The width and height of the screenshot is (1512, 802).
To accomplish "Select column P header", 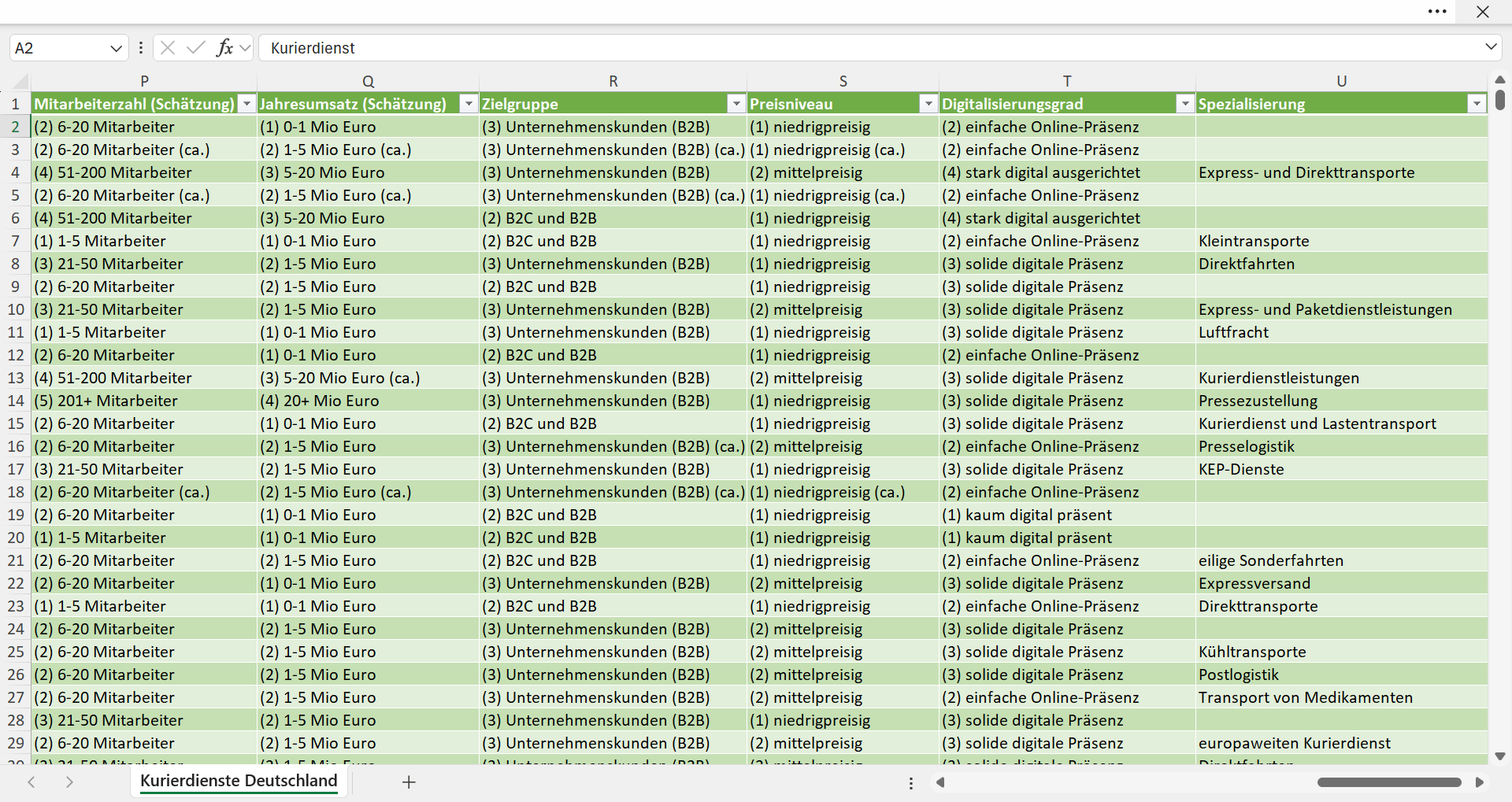I will [x=144, y=81].
